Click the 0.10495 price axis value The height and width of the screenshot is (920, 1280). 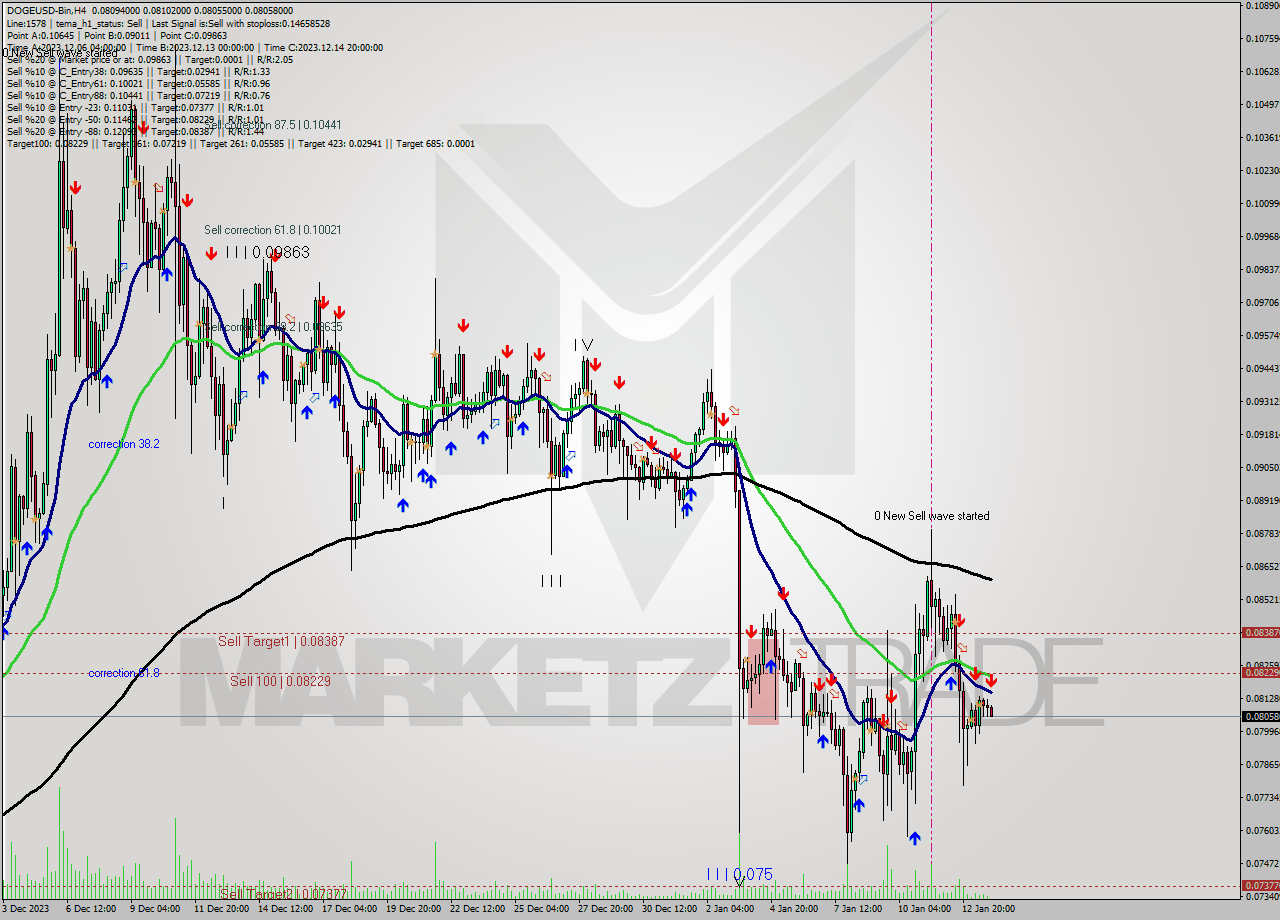(x=1261, y=104)
